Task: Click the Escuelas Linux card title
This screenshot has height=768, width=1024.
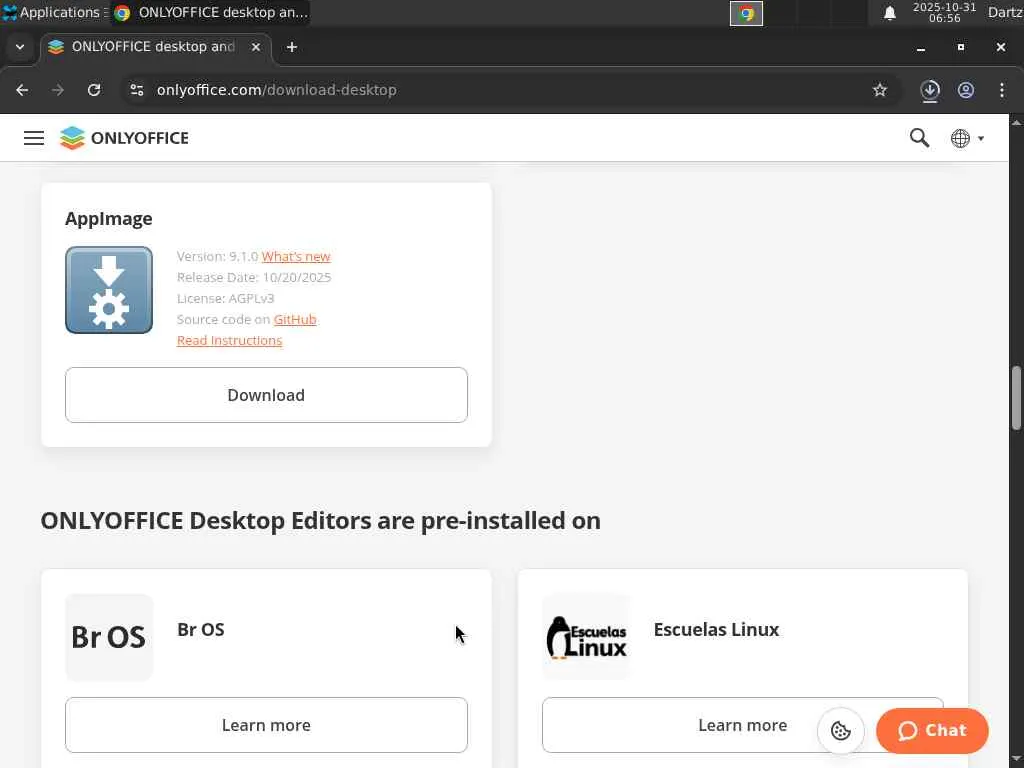Action: [716, 630]
